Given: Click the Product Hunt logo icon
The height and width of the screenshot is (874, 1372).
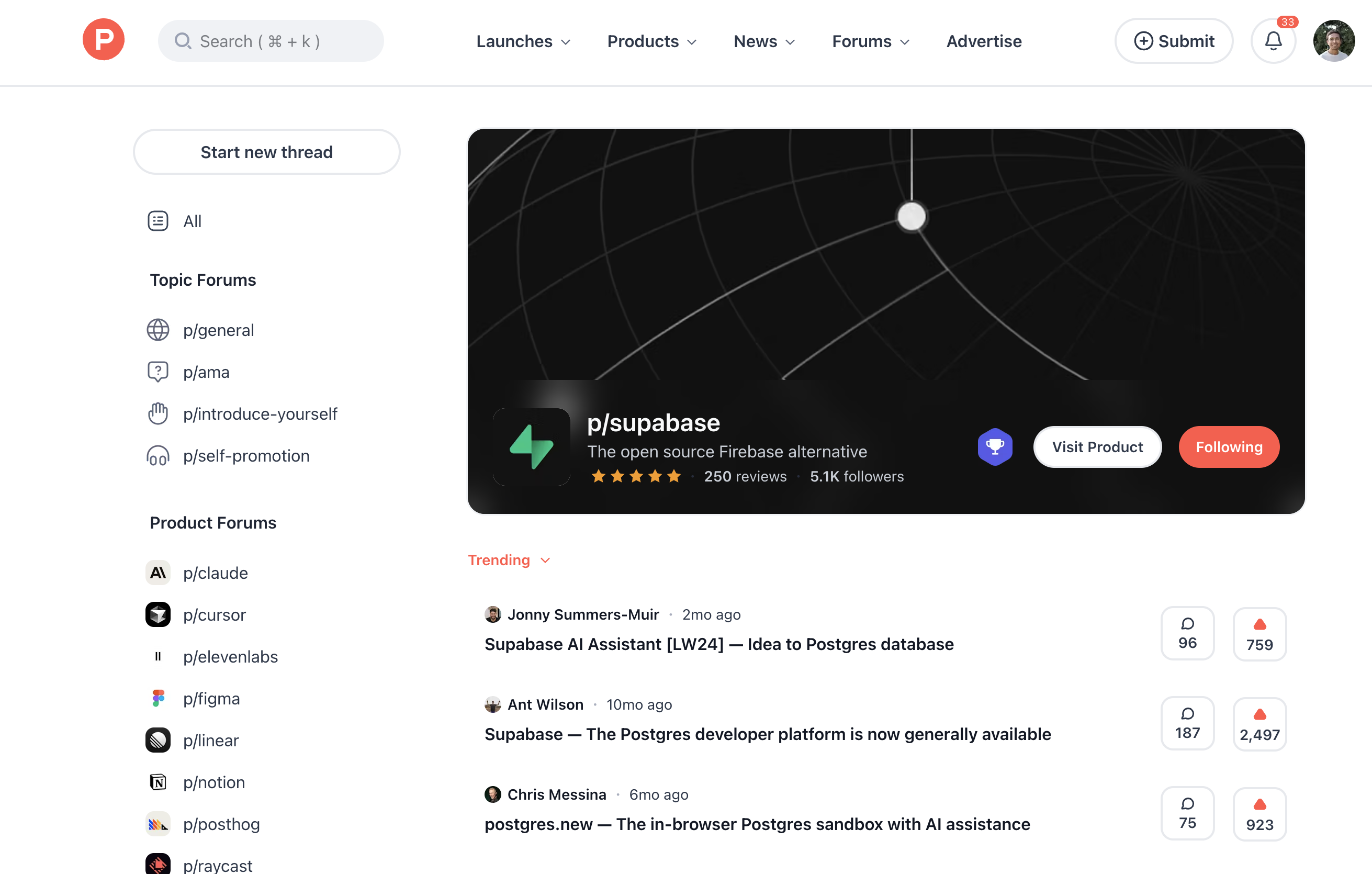Looking at the screenshot, I should pyautogui.click(x=103, y=40).
